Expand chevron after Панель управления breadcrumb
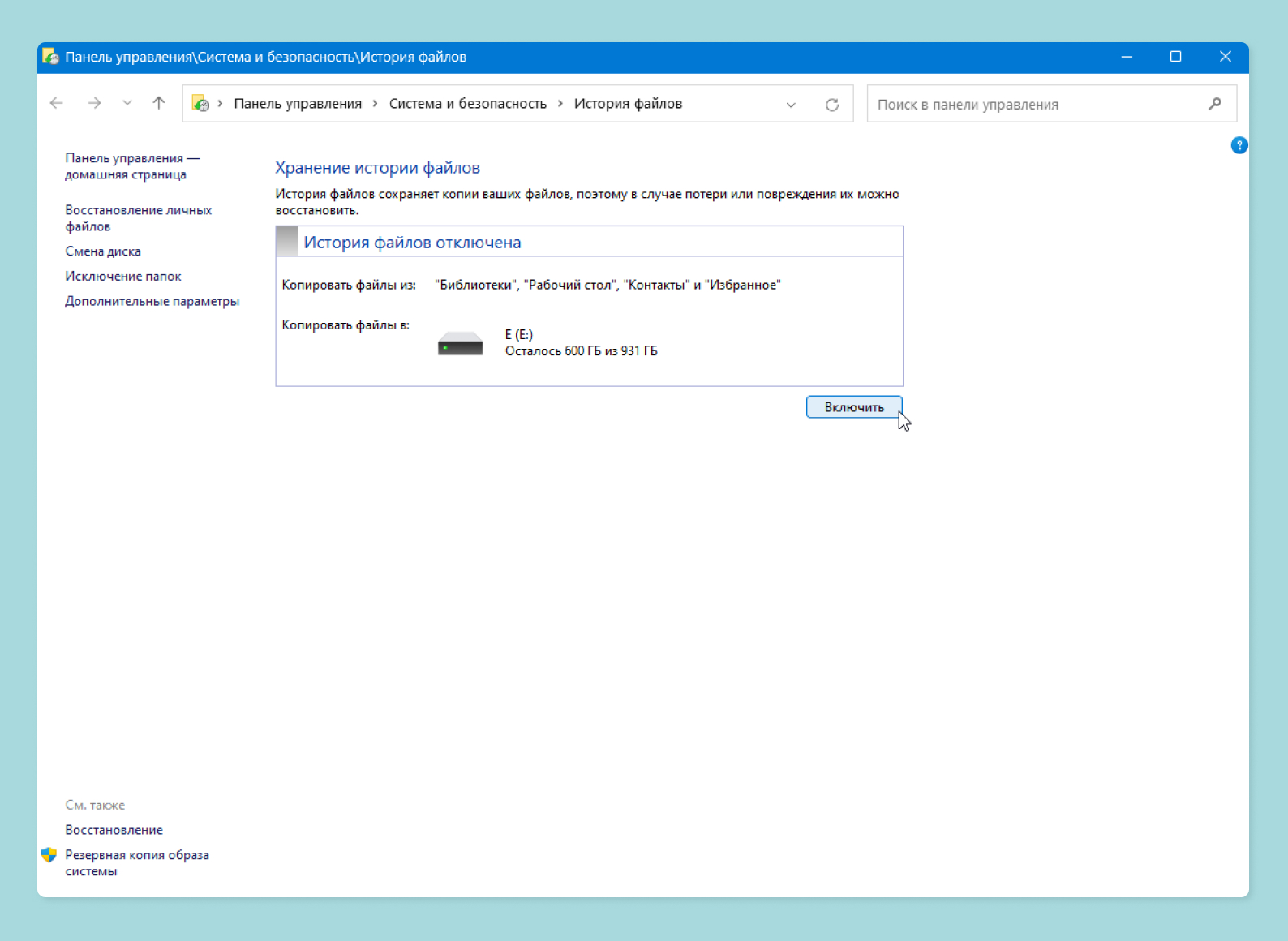 pos(376,104)
